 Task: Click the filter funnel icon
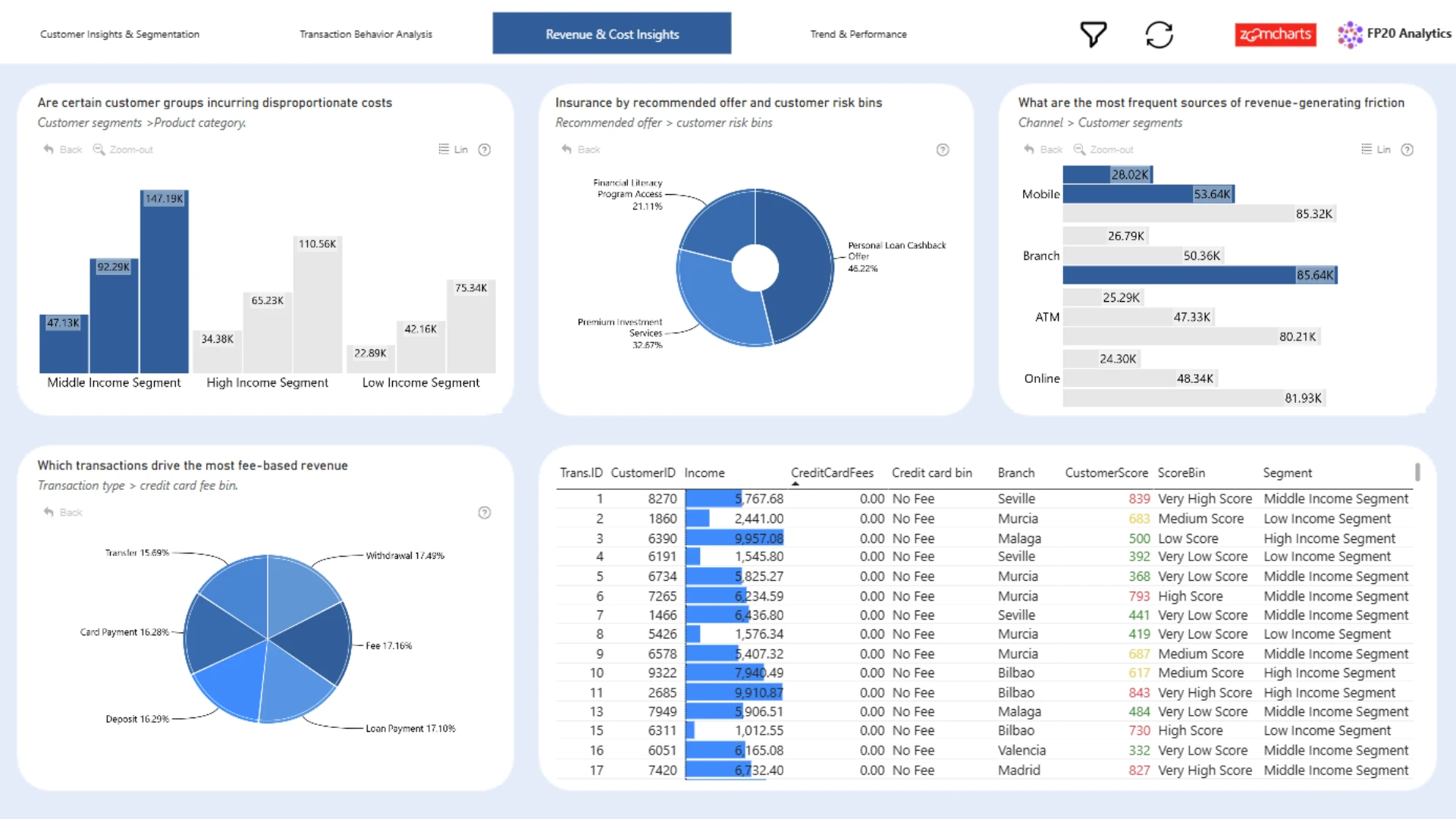1093,34
